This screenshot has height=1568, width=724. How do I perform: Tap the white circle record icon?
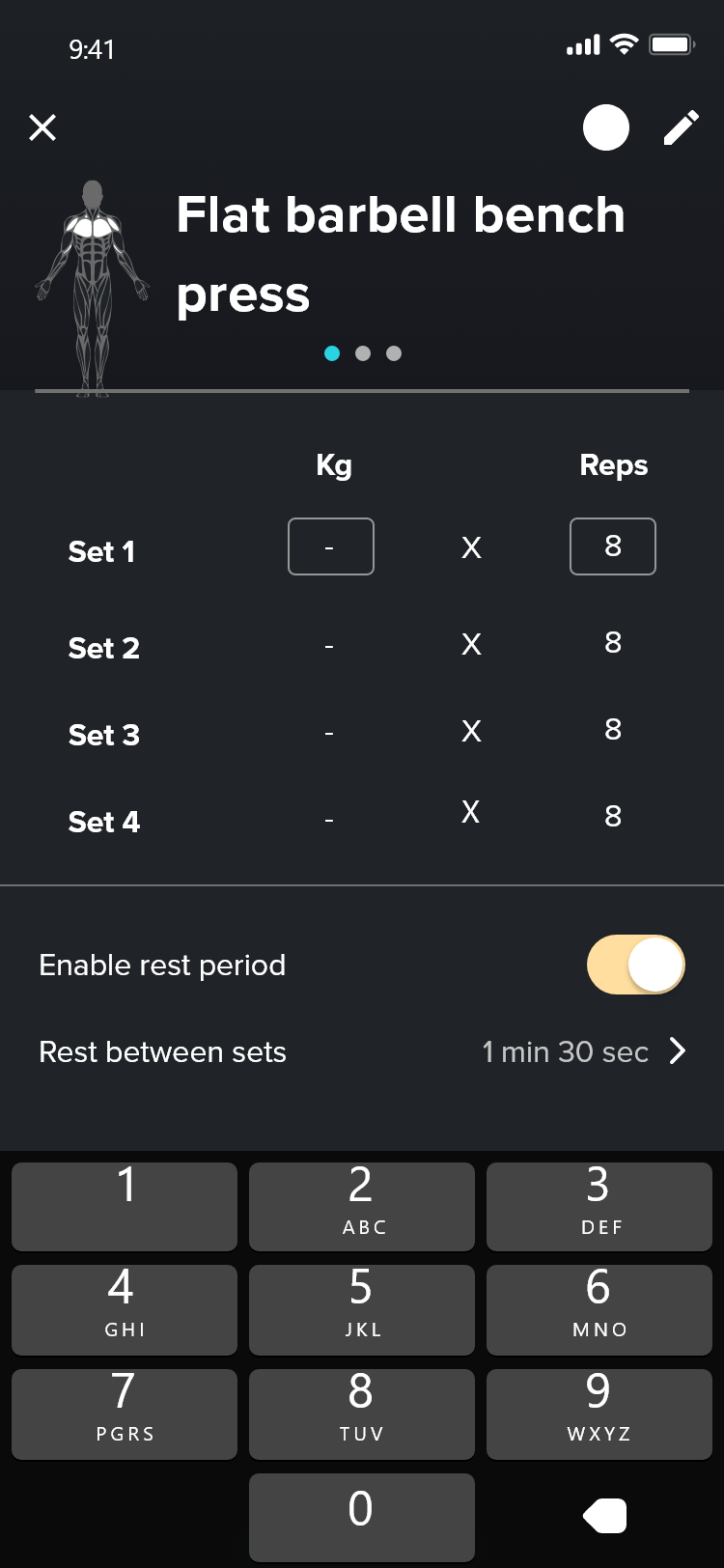click(x=606, y=127)
